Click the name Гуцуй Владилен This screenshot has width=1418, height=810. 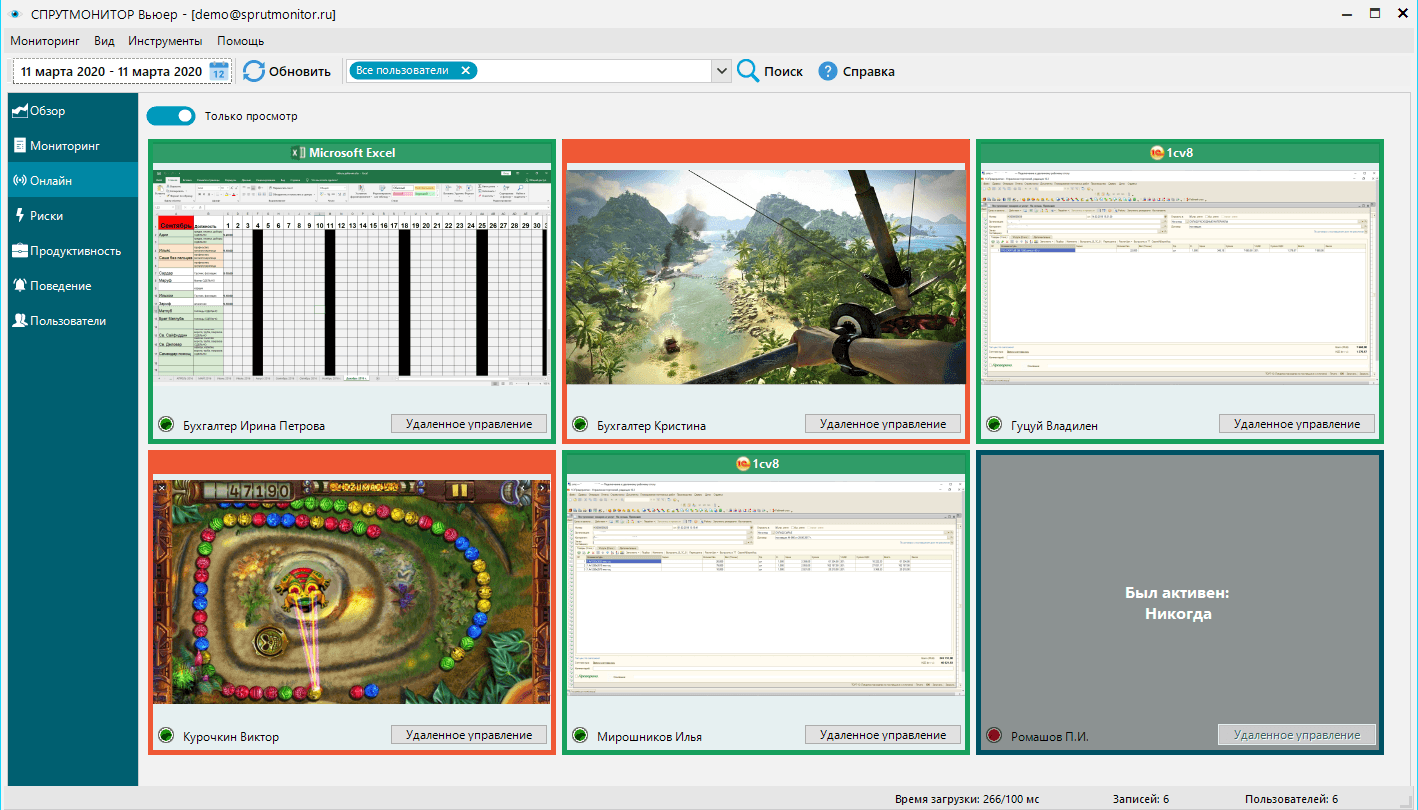(1054, 426)
